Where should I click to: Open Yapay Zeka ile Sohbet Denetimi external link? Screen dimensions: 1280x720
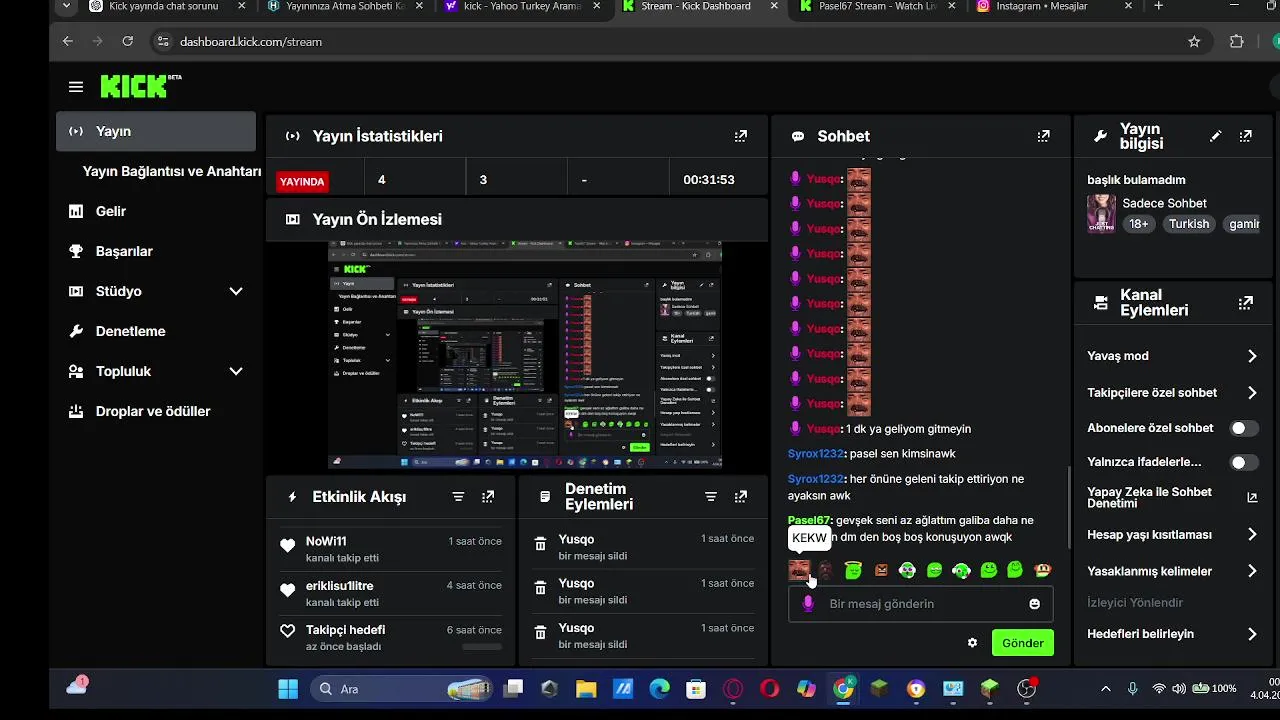[x=1252, y=497]
